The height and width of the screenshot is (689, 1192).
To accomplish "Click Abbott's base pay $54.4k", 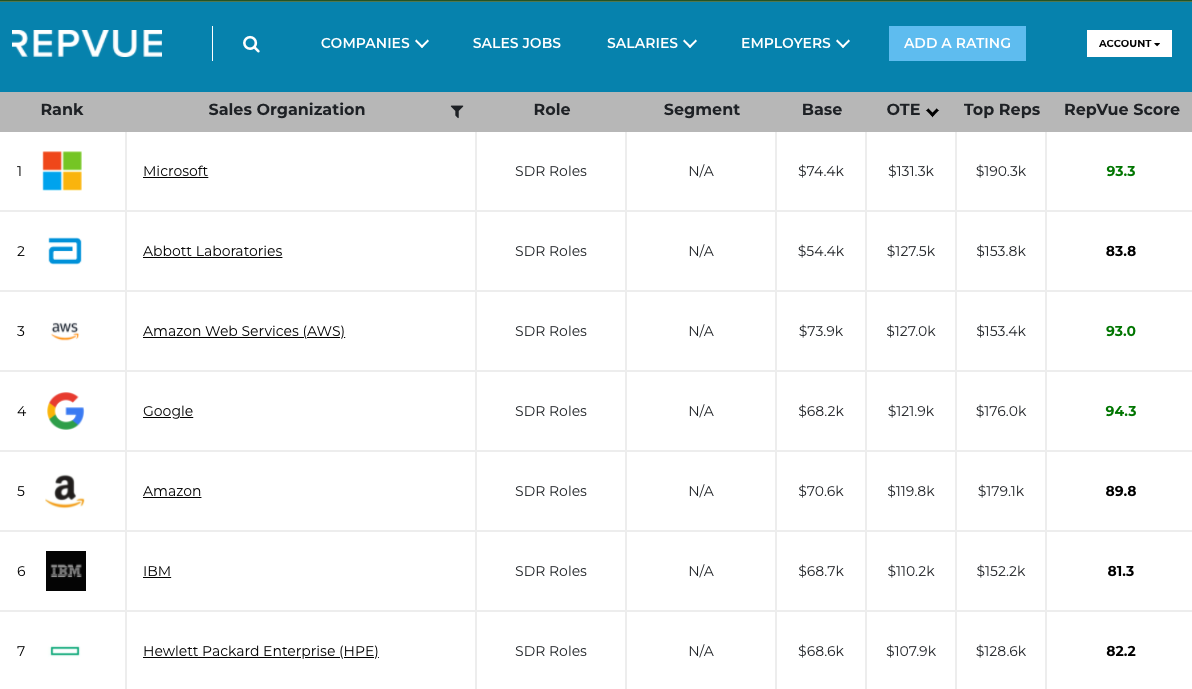I will pyautogui.click(x=821, y=251).
